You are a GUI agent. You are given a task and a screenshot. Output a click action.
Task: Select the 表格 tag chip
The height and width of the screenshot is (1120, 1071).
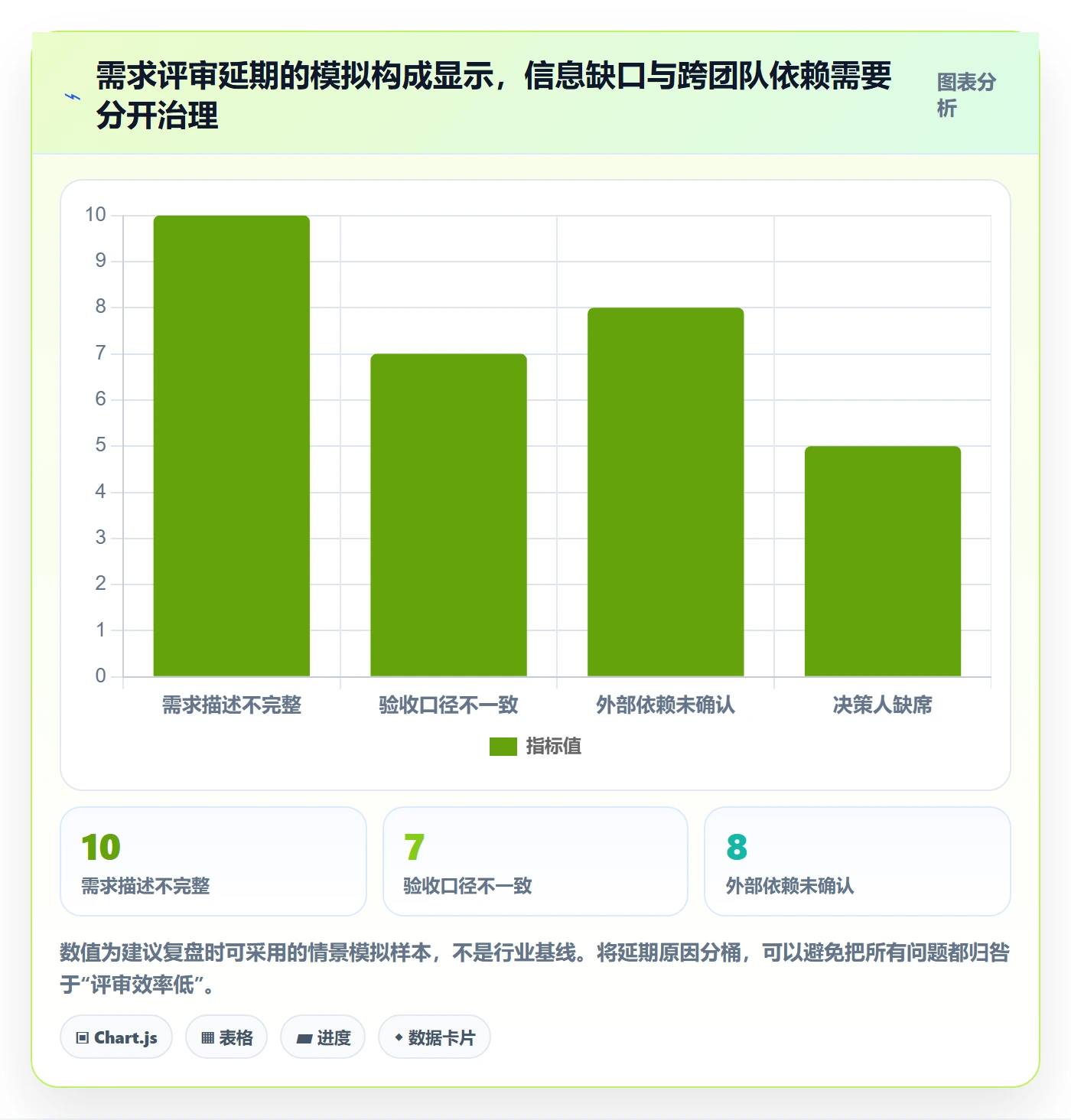[226, 1037]
